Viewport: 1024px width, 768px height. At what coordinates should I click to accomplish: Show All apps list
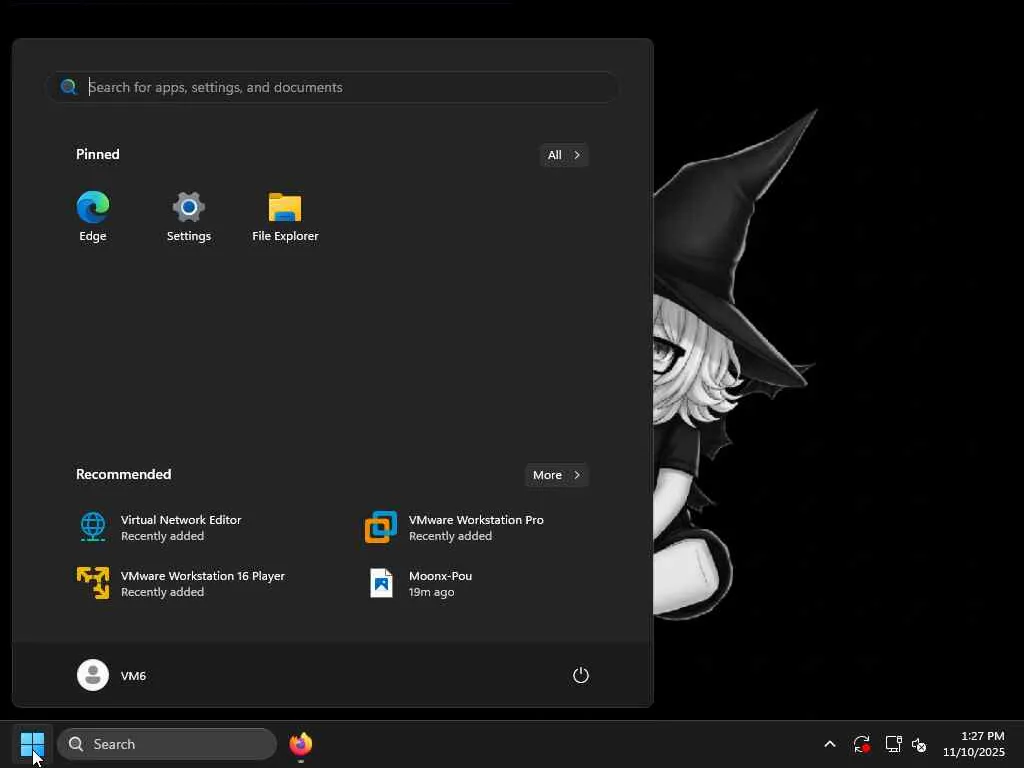(564, 155)
